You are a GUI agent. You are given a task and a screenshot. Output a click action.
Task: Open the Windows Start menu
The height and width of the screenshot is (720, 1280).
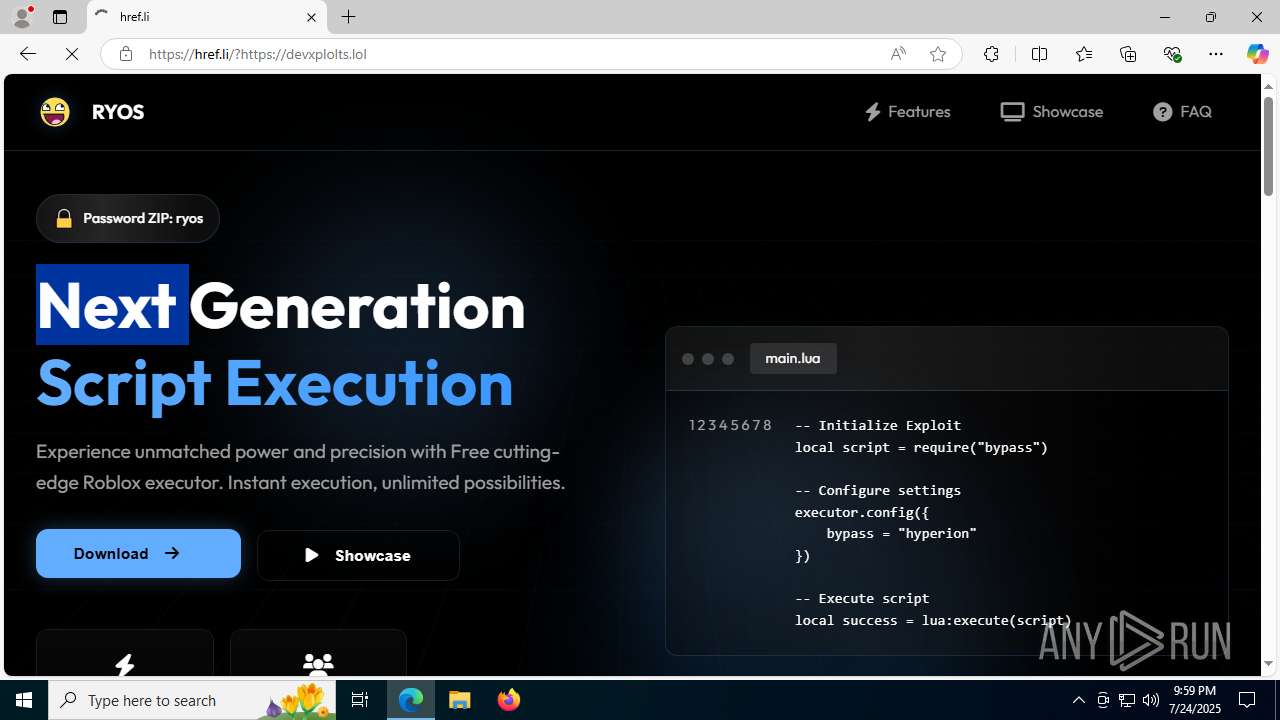coord(24,700)
